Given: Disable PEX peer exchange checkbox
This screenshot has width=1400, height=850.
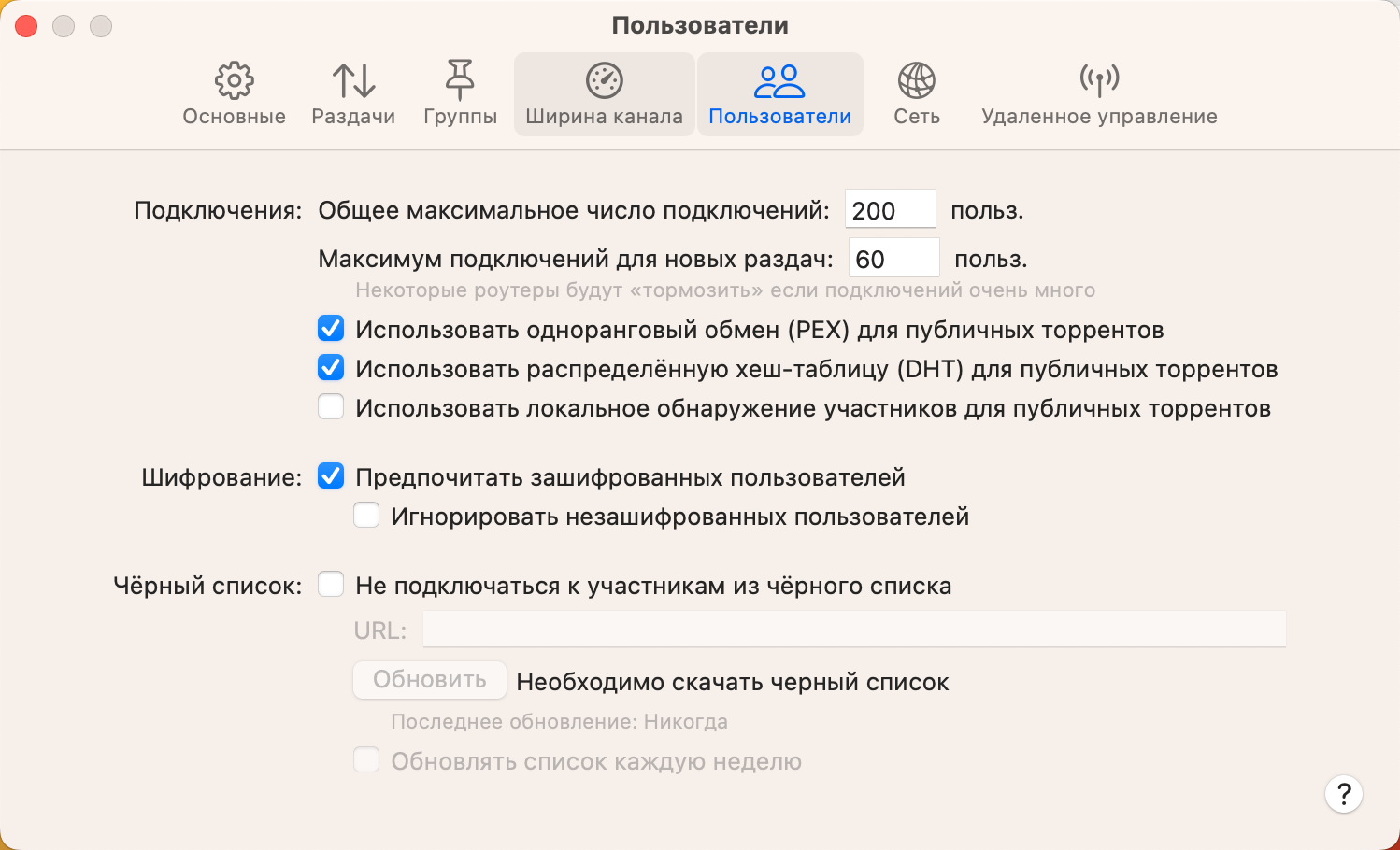Looking at the screenshot, I should pyautogui.click(x=331, y=329).
